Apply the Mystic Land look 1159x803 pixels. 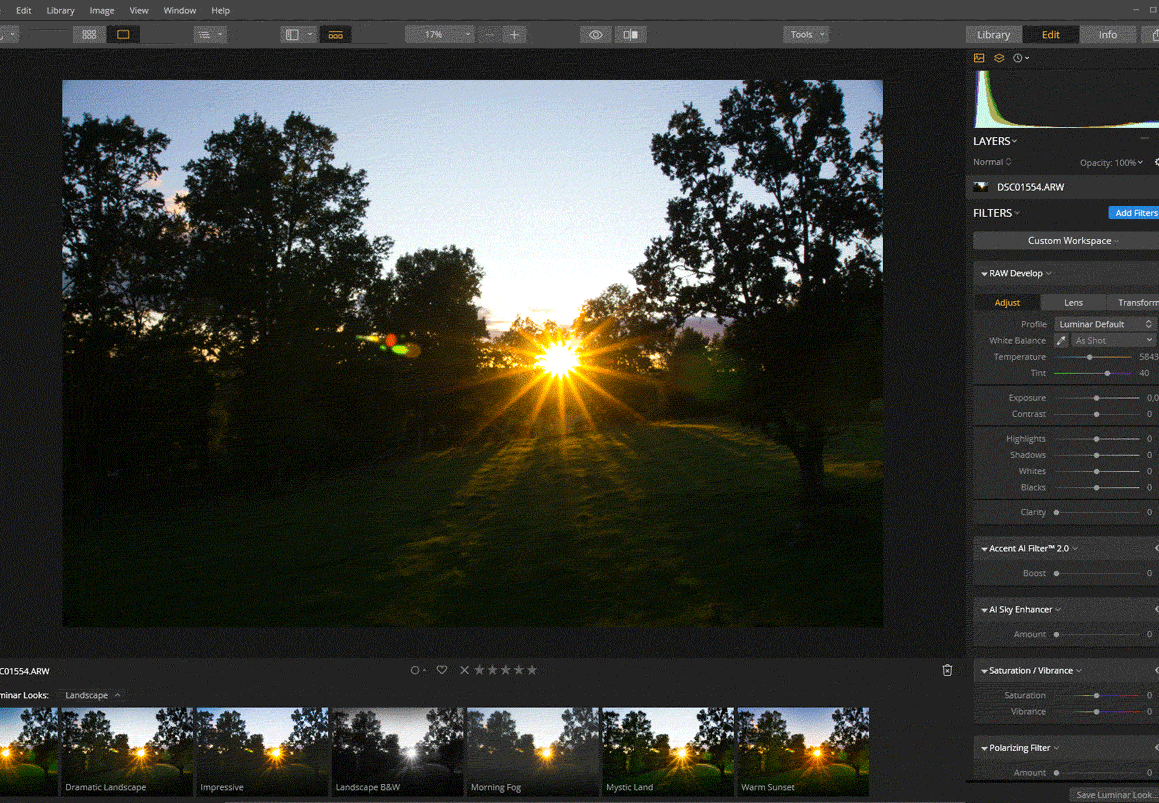pos(667,751)
